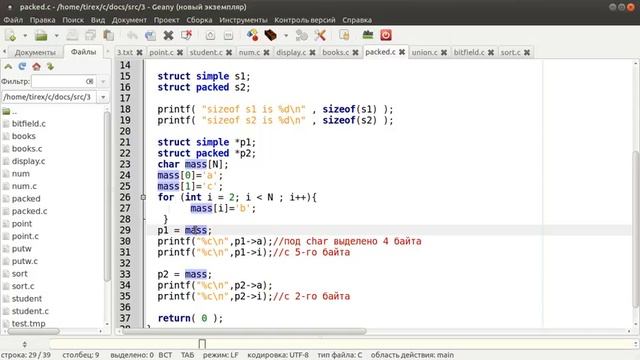Go to home directory in file browser
Viewport: 640px width, 360px height.
pyautogui.click(x=36, y=66)
